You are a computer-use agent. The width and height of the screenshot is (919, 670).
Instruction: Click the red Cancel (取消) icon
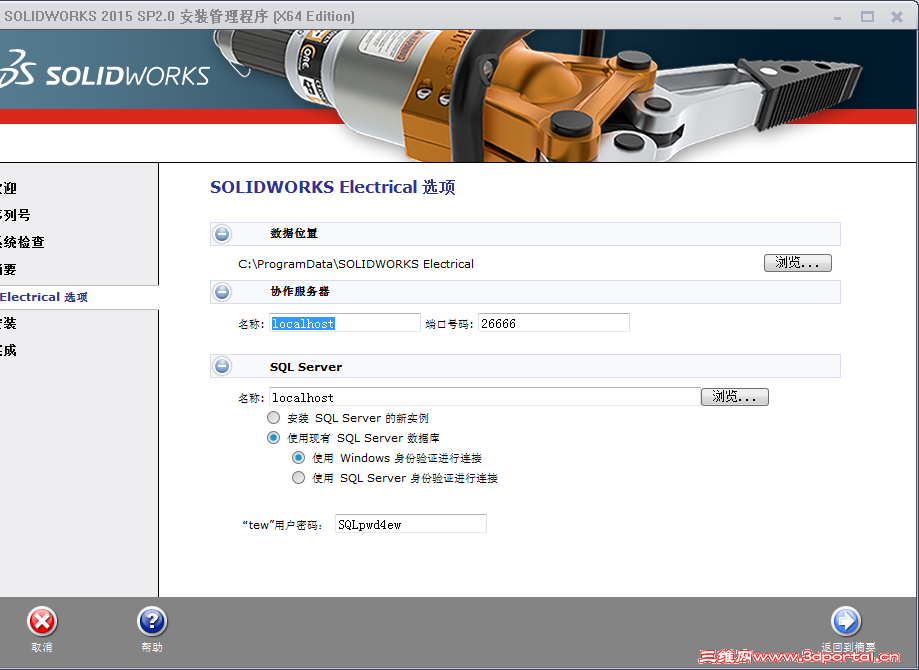[x=42, y=622]
